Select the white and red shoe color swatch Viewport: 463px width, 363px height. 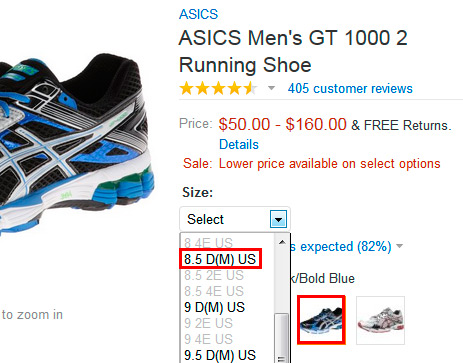(x=380, y=320)
